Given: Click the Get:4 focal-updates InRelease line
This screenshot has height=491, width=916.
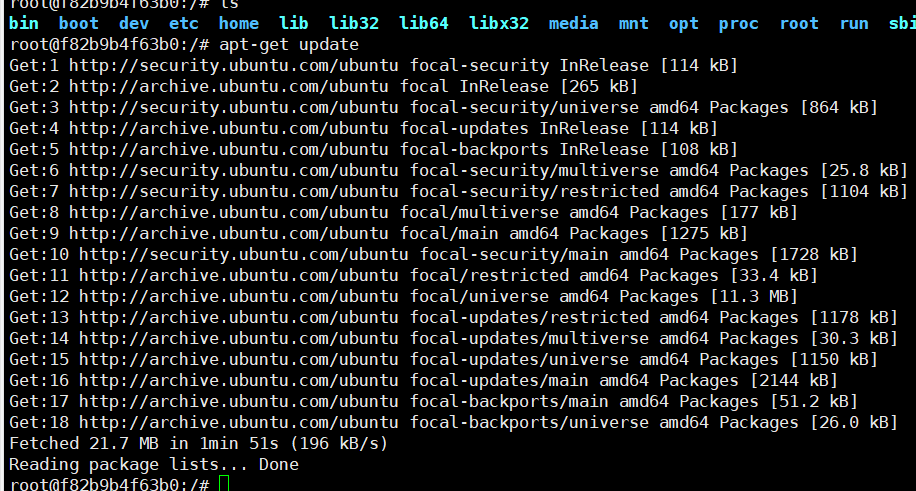Looking at the screenshot, I should (x=363, y=129).
